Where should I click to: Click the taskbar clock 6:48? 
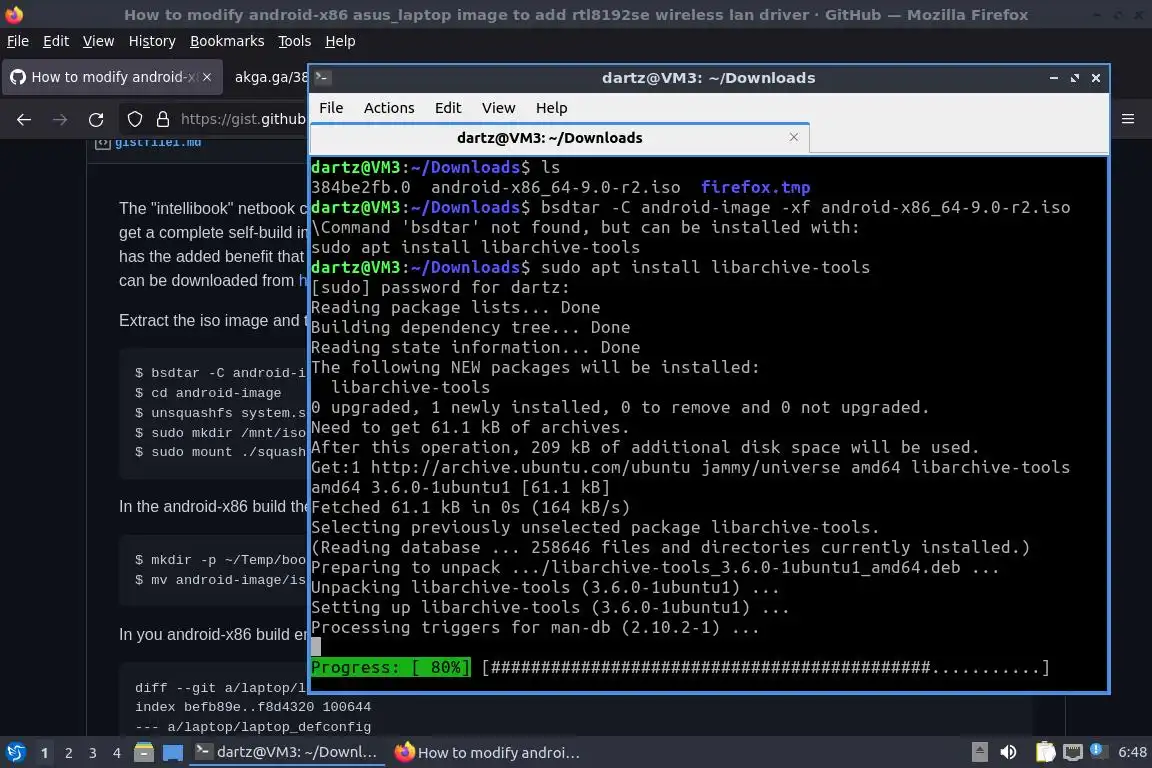pyautogui.click(x=1132, y=752)
